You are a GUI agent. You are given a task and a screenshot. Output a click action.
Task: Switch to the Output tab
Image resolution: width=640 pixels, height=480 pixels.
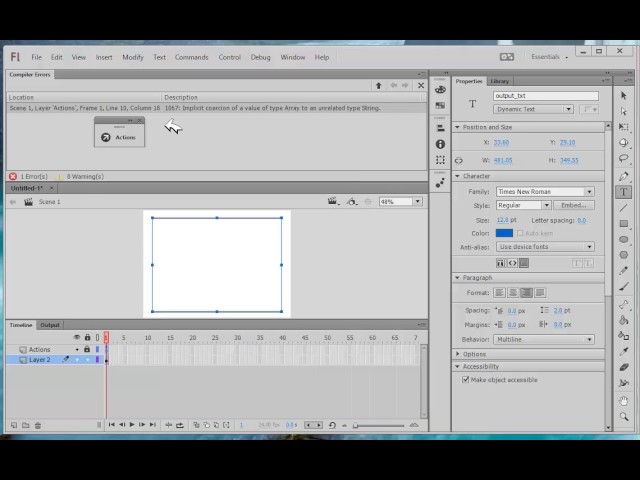point(50,325)
